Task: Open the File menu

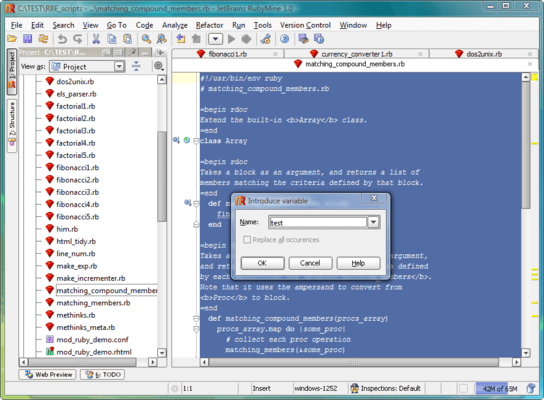Action: pos(16,25)
